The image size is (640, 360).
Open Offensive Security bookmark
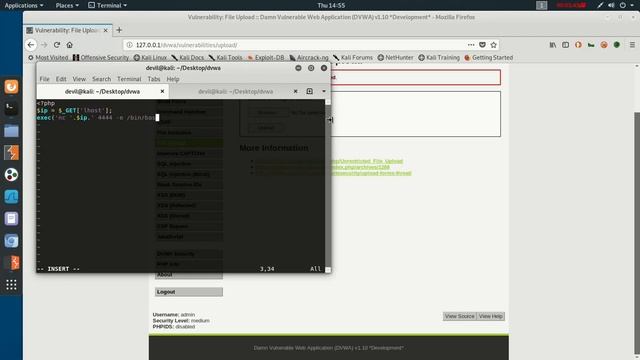pyautogui.click(x=101, y=58)
